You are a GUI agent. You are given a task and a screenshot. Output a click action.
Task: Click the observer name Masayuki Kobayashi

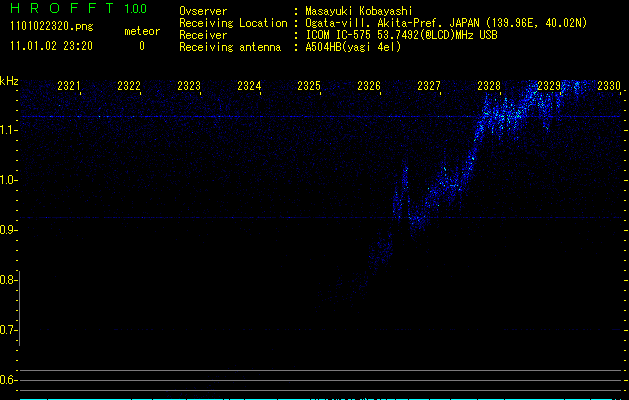pos(359,11)
